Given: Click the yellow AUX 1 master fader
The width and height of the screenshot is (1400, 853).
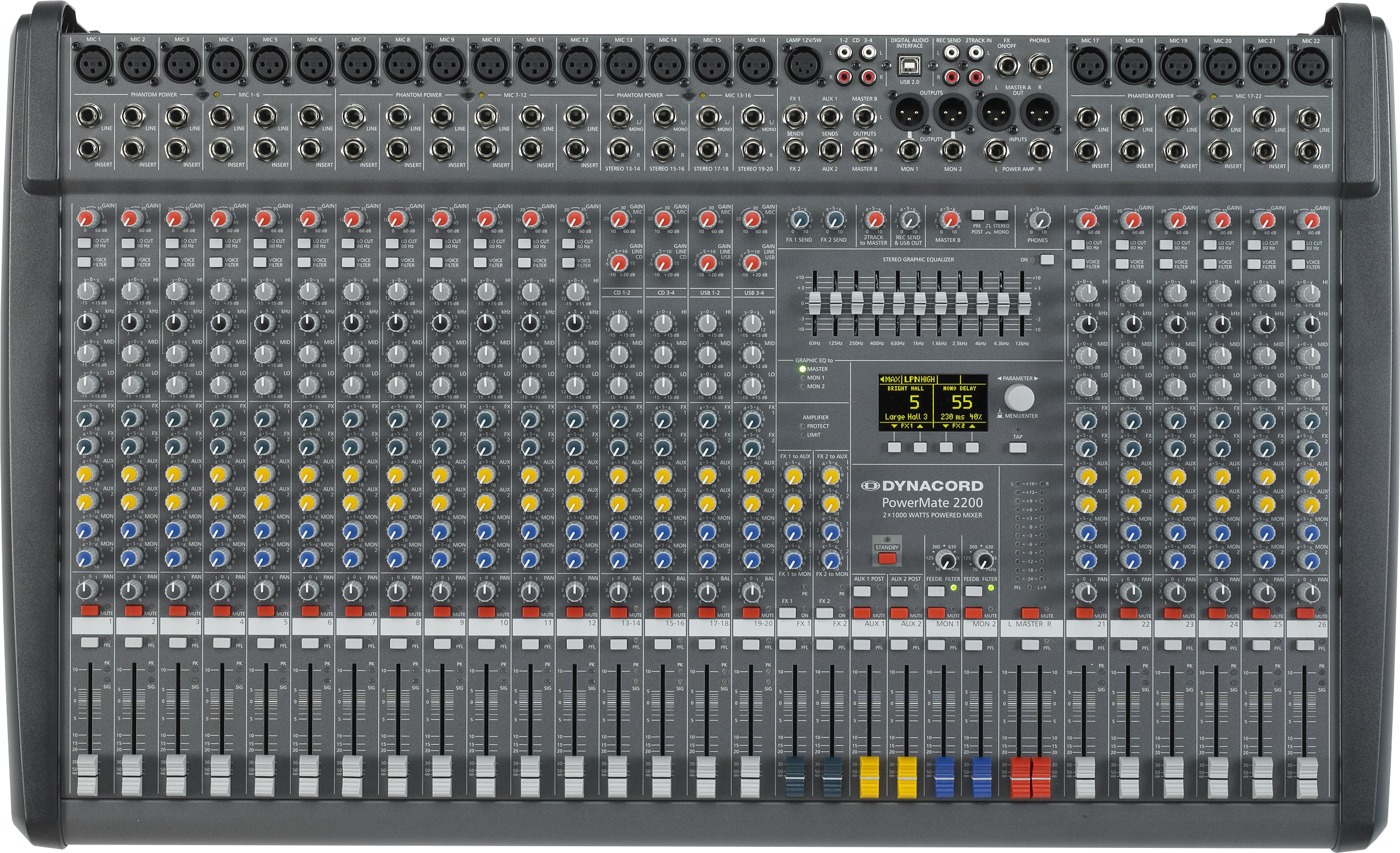Looking at the screenshot, I should point(869,776).
